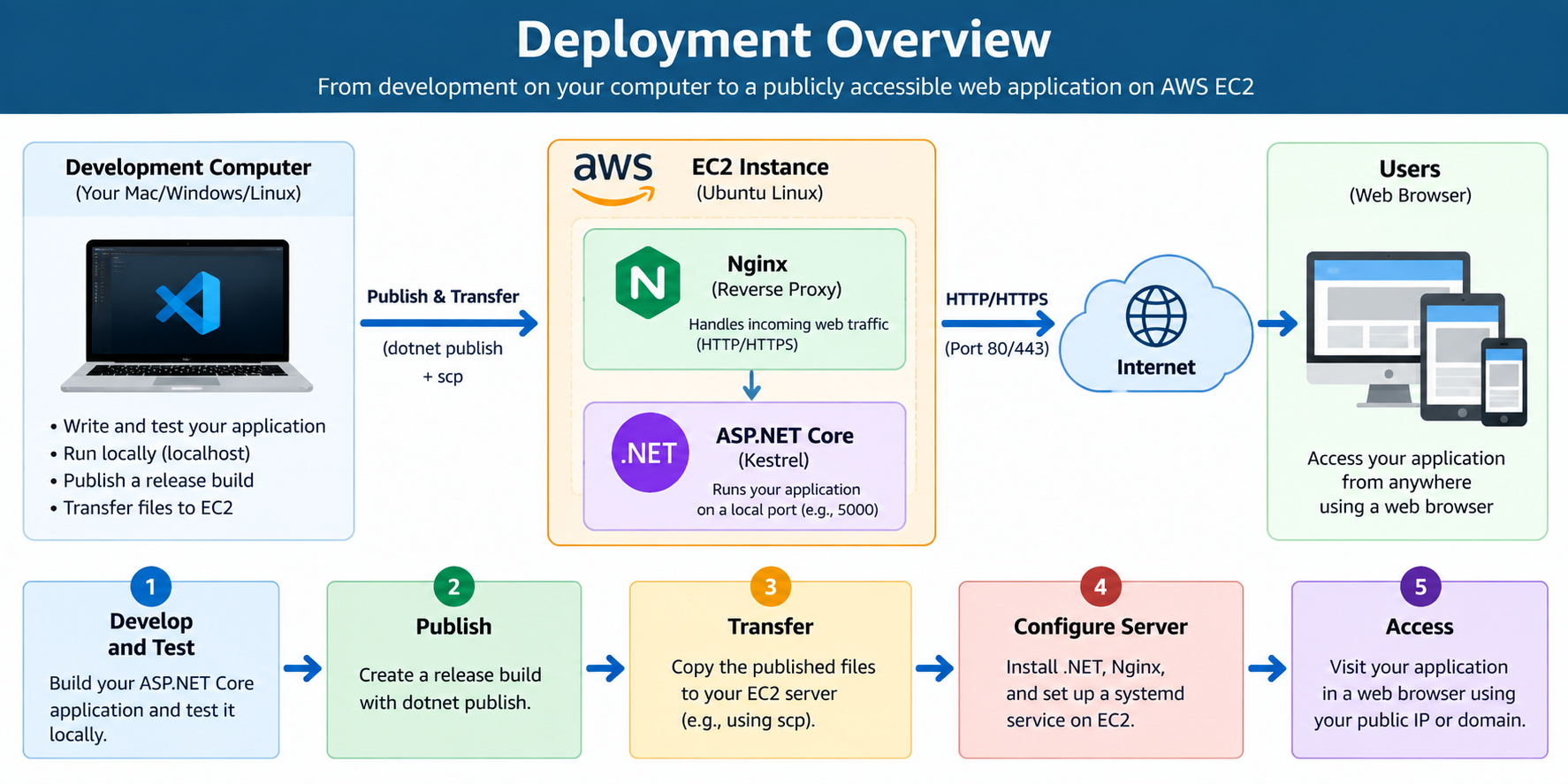Click the "Deployment Overview" title
Screen dimensions: 1568x784
783,40
